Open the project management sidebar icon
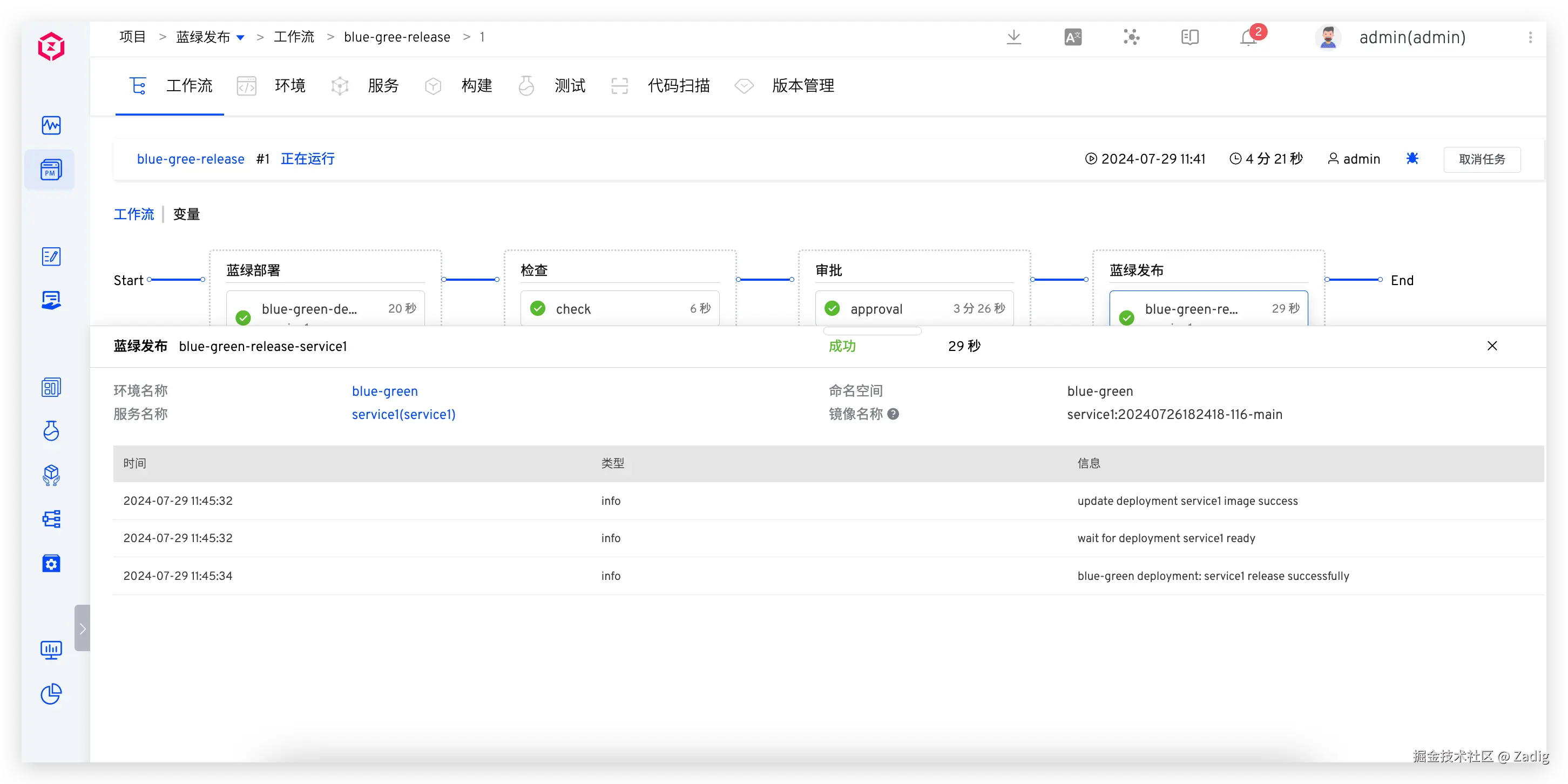Viewport: 1568px width, 784px height. coord(51,170)
